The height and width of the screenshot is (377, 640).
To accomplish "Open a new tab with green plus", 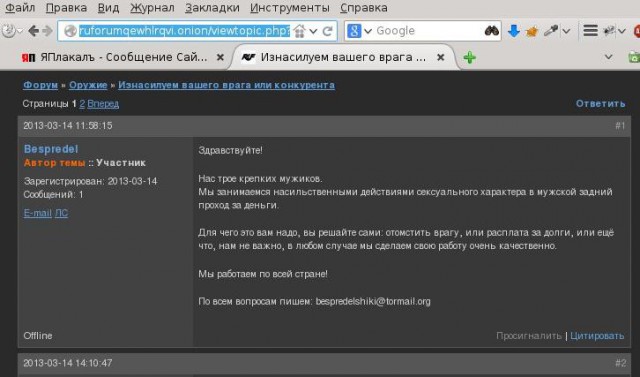I will [469, 58].
